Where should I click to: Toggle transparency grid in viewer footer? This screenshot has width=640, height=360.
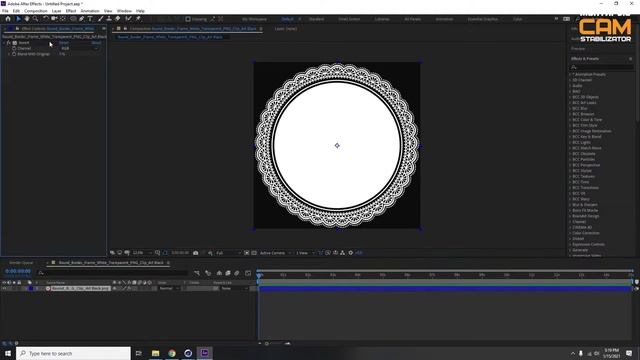(254, 253)
